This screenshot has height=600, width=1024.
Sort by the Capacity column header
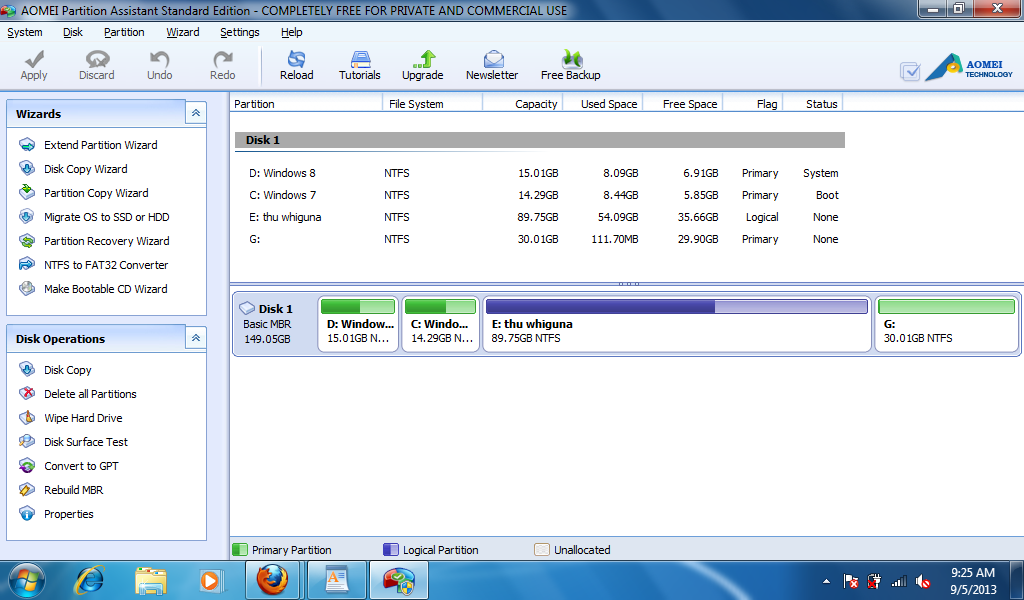523,104
